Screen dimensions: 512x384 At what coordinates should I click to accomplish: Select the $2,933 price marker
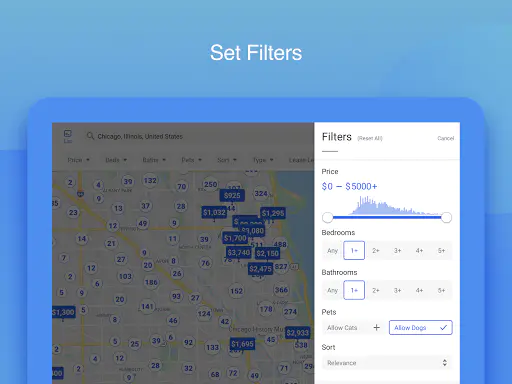coord(298,333)
